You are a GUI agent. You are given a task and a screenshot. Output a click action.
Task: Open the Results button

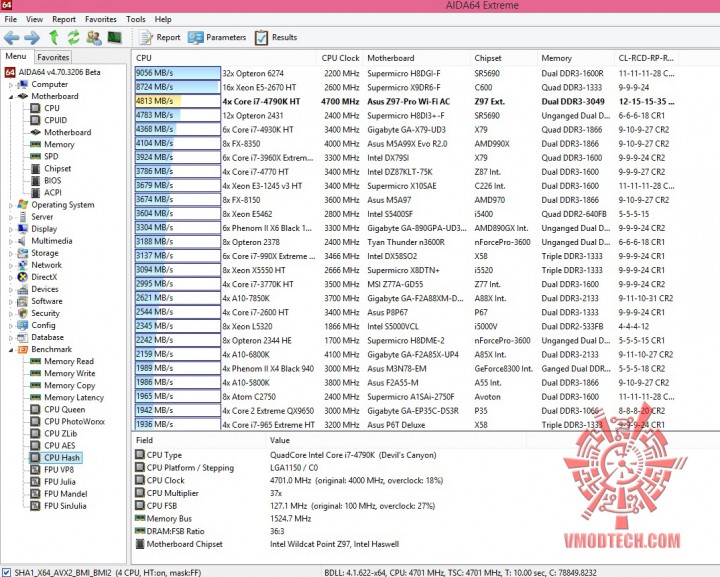click(276, 37)
